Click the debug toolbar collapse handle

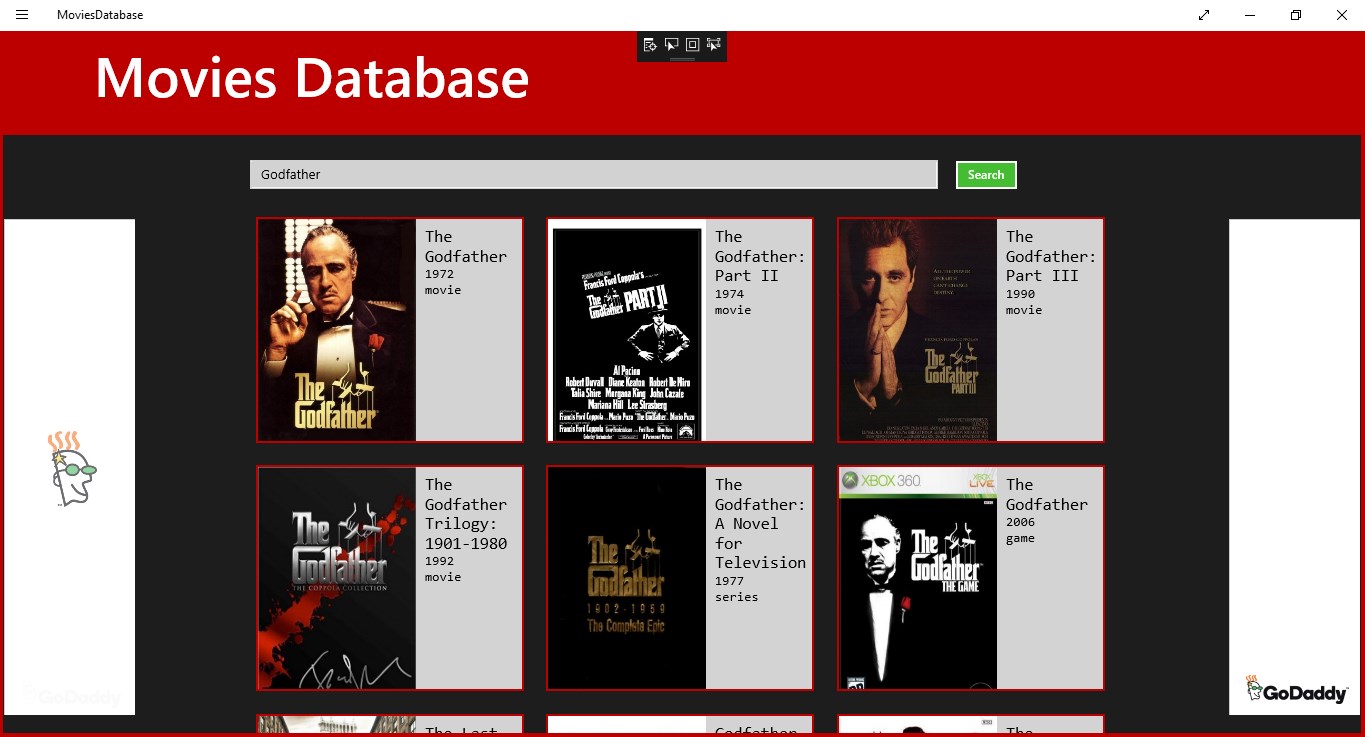(x=682, y=59)
